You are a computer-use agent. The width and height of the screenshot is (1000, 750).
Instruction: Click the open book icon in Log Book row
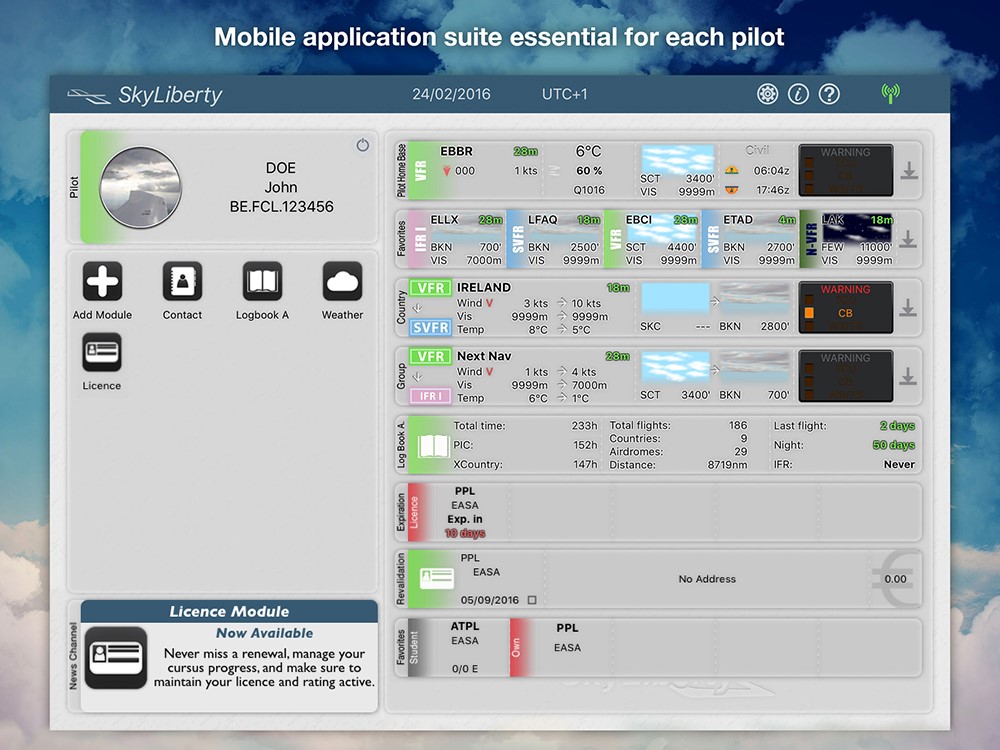click(x=433, y=446)
